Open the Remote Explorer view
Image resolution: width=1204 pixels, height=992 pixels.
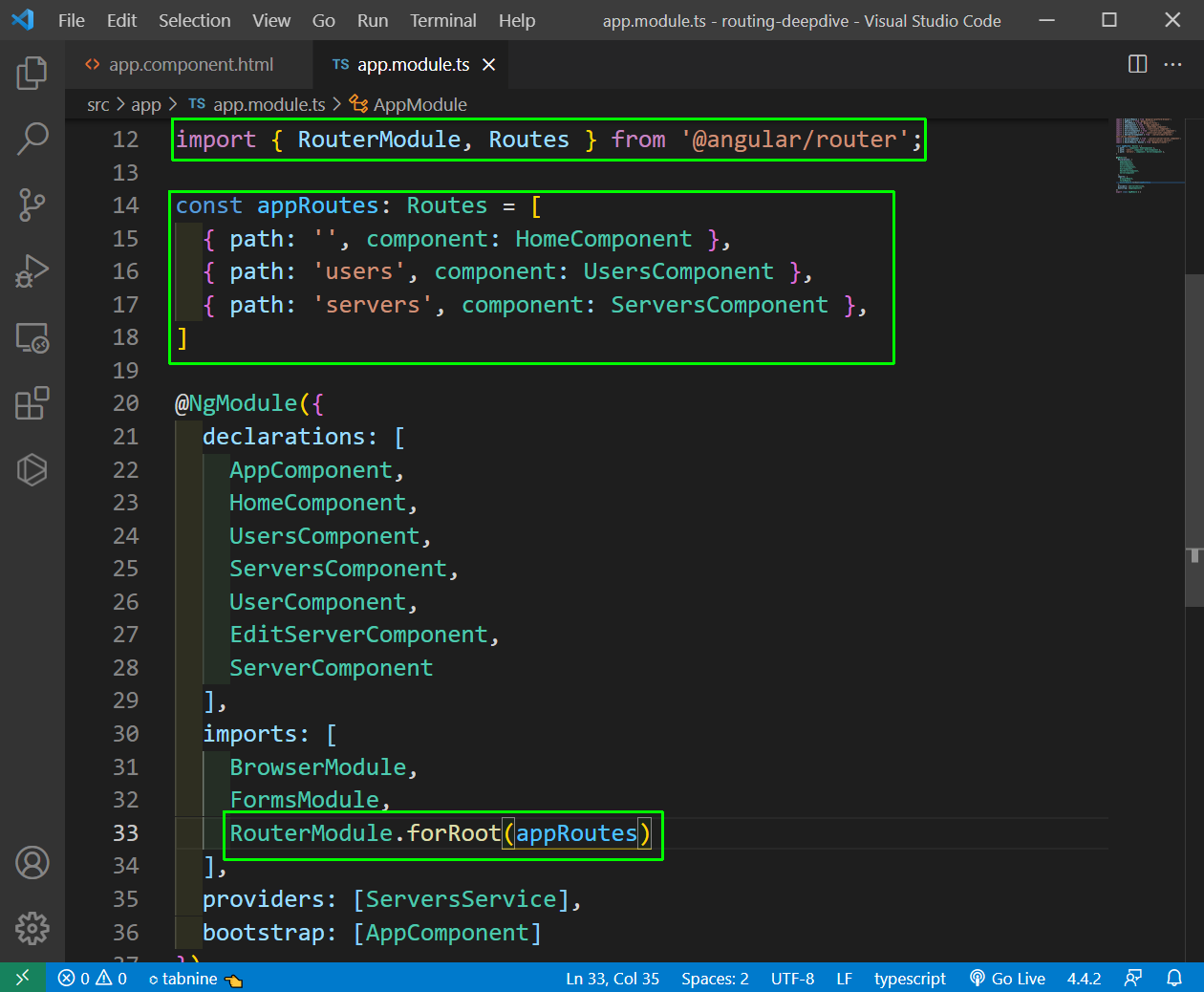(x=32, y=337)
